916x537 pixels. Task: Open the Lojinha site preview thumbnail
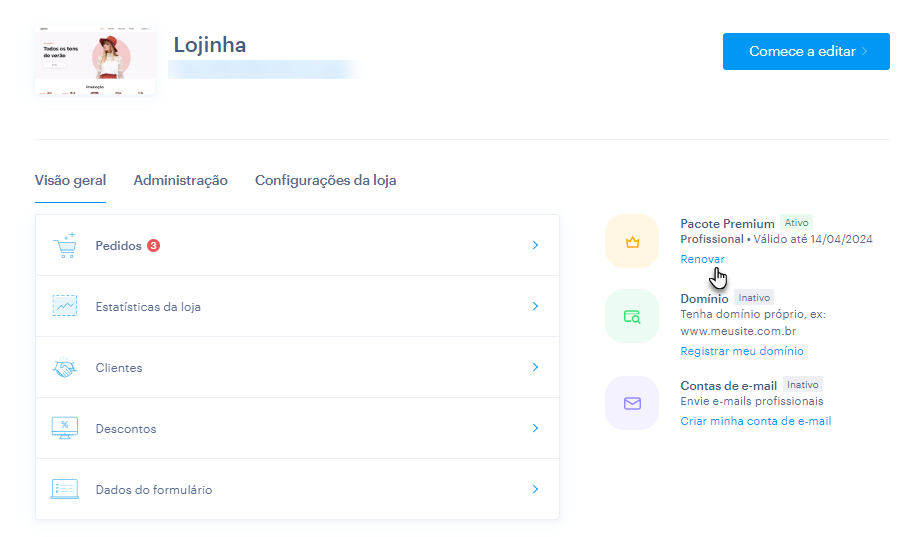point(95,59)
